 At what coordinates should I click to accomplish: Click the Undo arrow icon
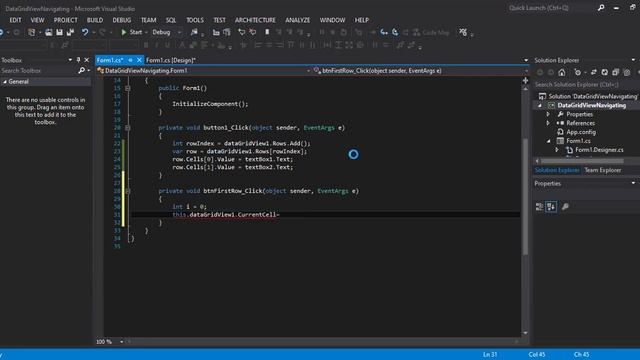(84, 32)
